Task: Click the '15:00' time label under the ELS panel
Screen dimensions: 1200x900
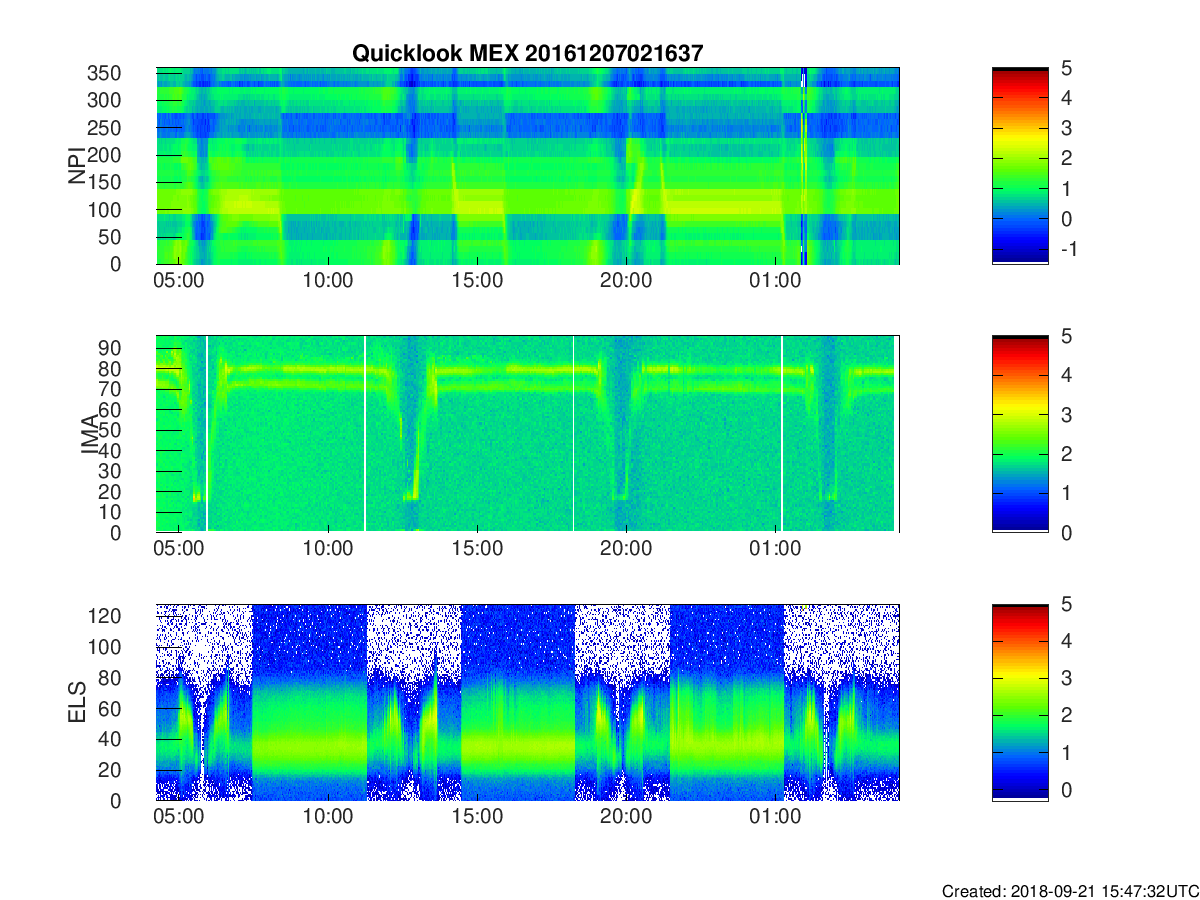Action: (477, 818)
